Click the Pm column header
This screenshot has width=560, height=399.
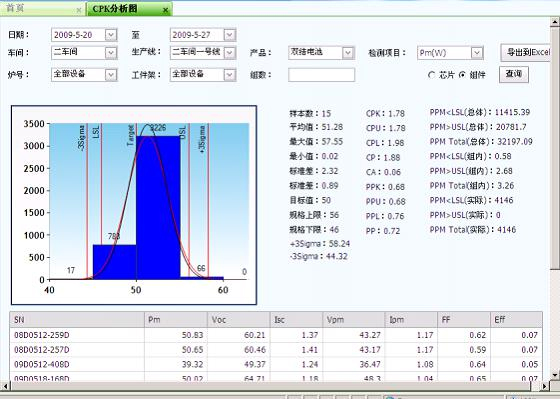click(x=176, y=320)
